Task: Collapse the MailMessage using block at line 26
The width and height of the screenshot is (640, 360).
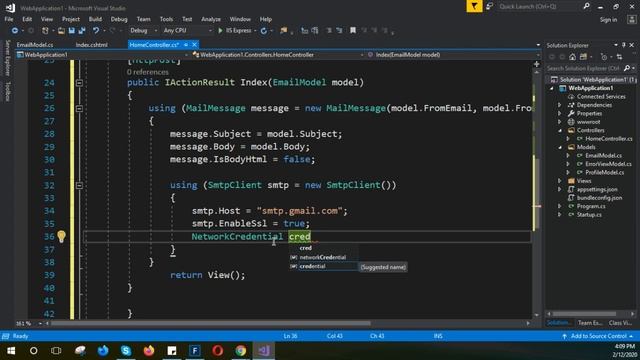Action: [x=79, y=109]
